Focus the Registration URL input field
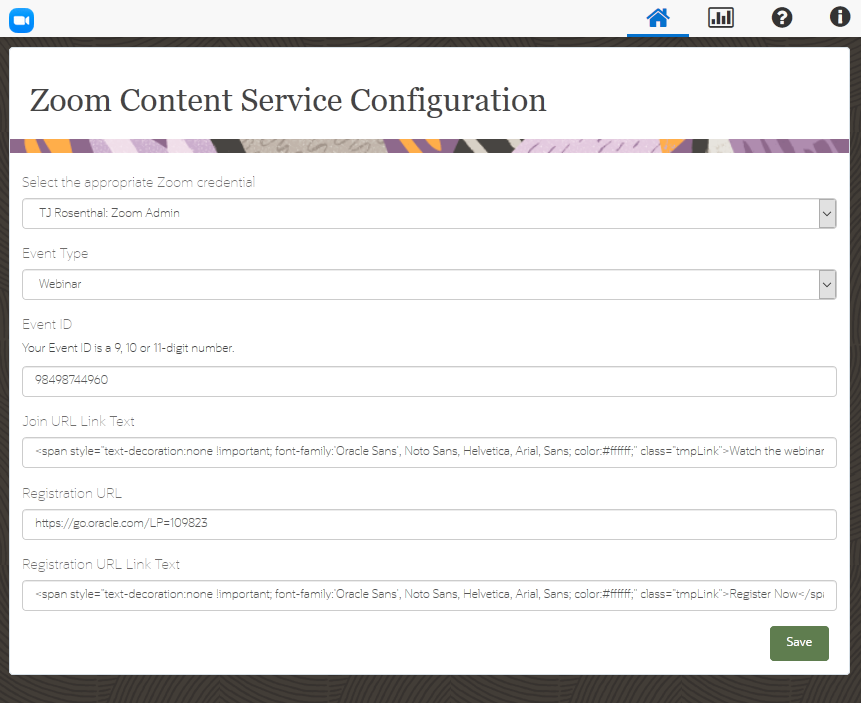This screenshot has height=703, width=861. click(x=429, y=525)
